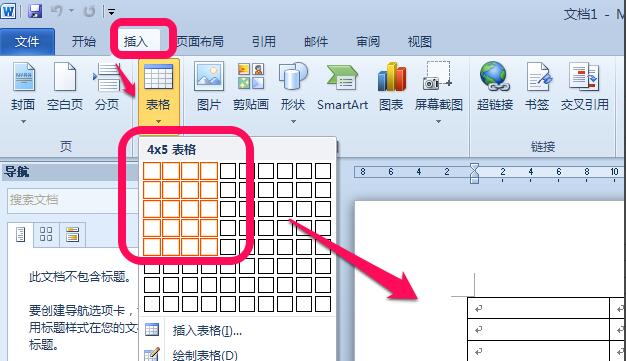Screen dimensions: 626x361
Task: Open the File (文件) tab
Action: pyautogui.click(x=27, y=42)
